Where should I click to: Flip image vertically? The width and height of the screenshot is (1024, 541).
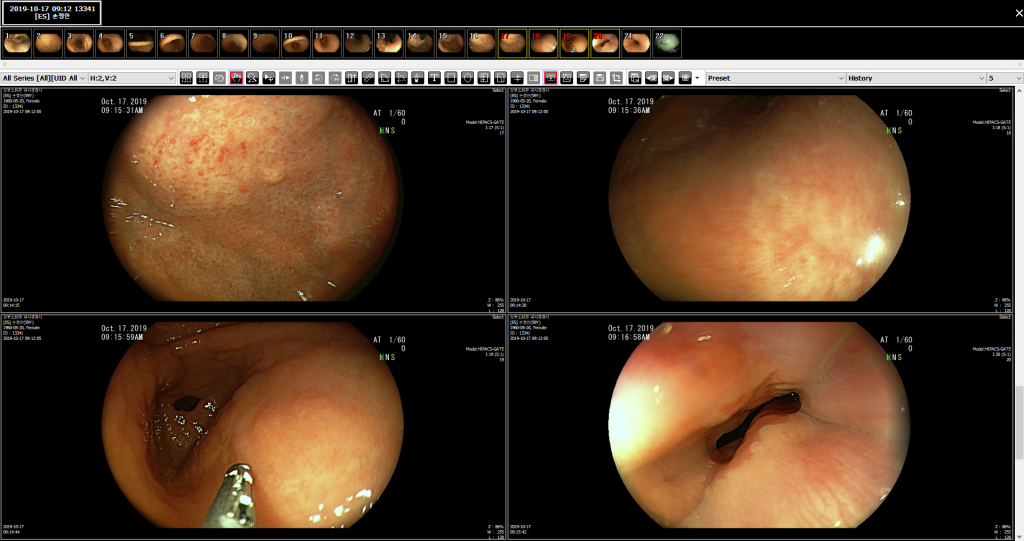(x=302, y=78)
